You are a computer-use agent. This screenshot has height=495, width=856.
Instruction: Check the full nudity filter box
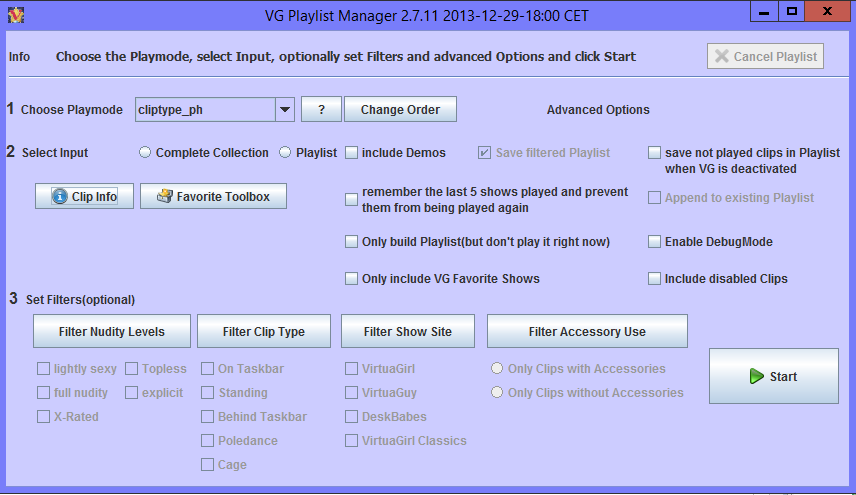43,393
